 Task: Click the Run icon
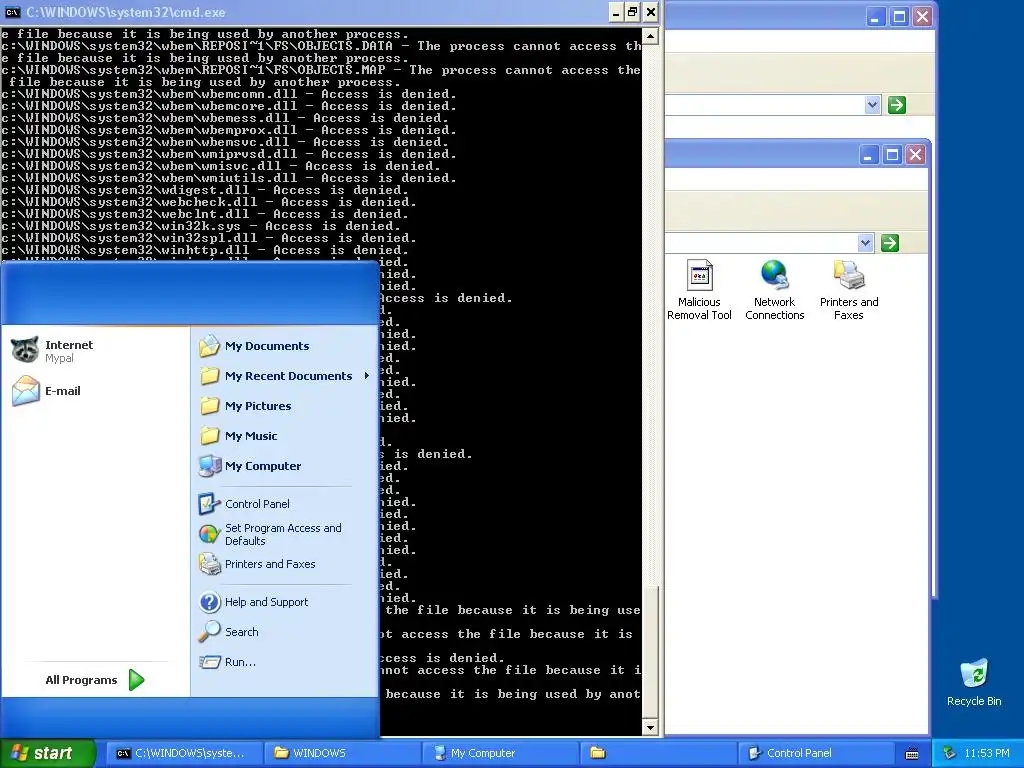pyautogui.click(x=210, y=662)
